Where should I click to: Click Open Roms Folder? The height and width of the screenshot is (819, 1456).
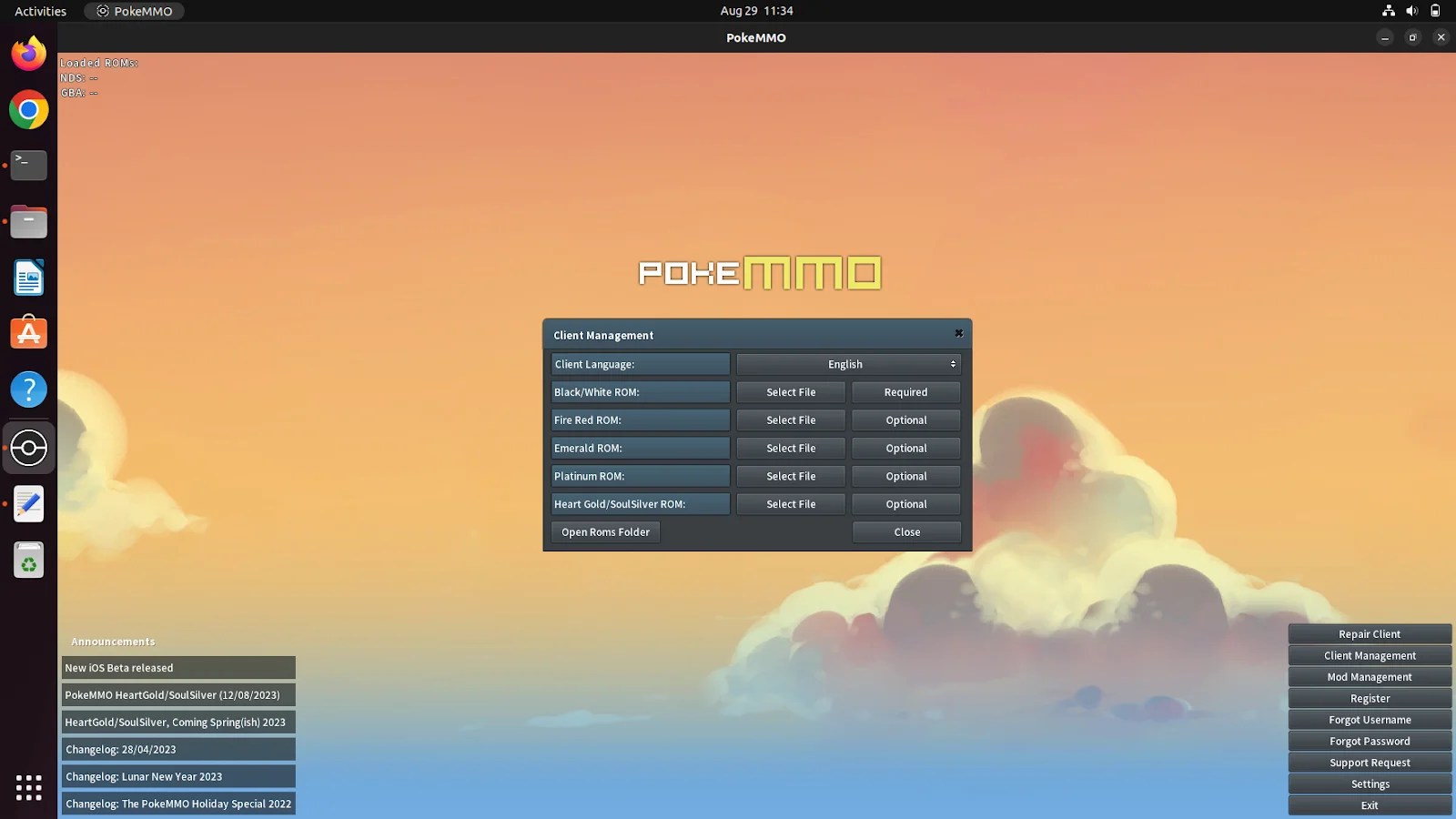point(605,531)
